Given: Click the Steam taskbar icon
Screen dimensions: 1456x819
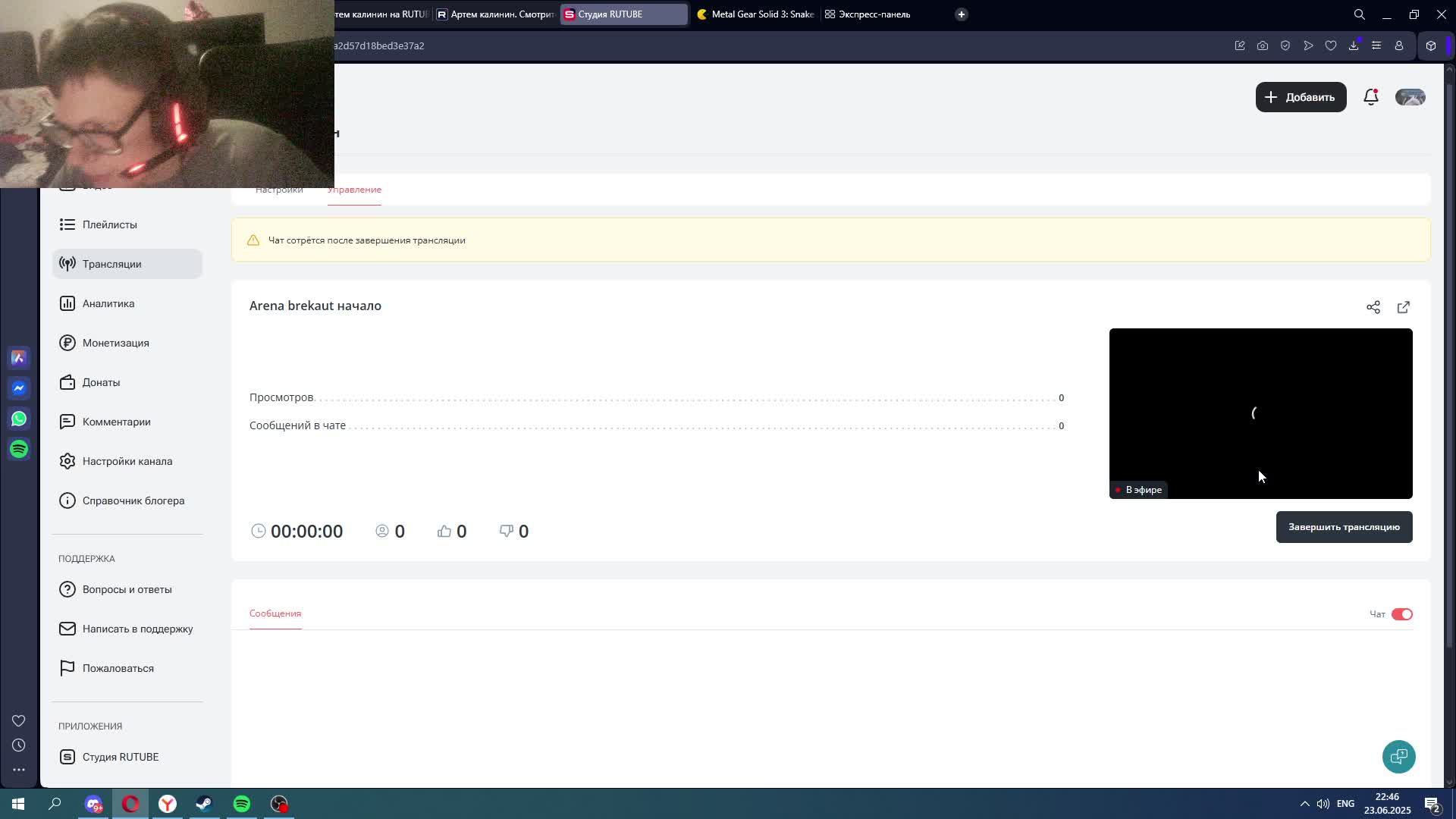Looking at the screenshot, I should coord(204,804).
